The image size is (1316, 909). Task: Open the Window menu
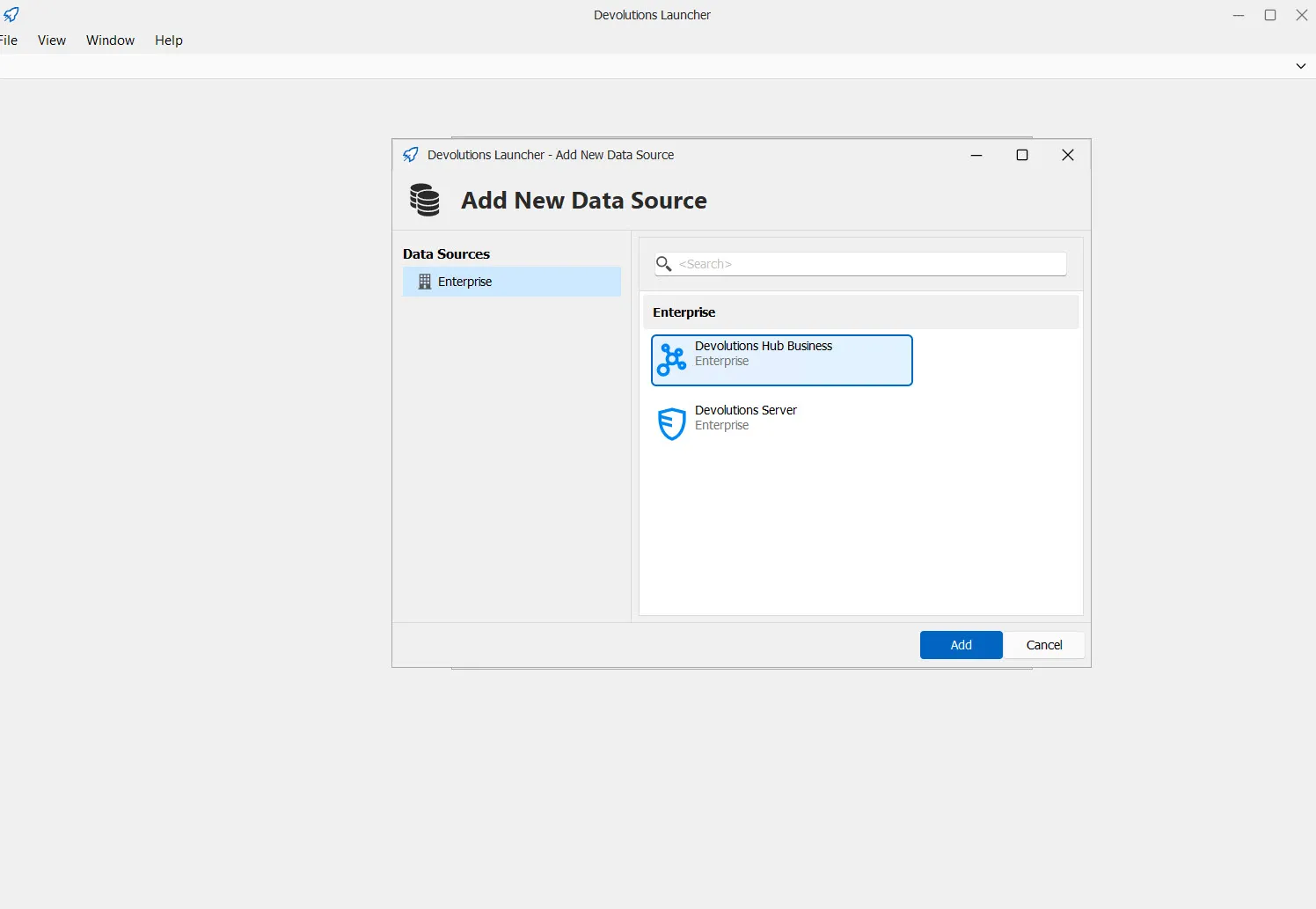(x=110, y=40)
